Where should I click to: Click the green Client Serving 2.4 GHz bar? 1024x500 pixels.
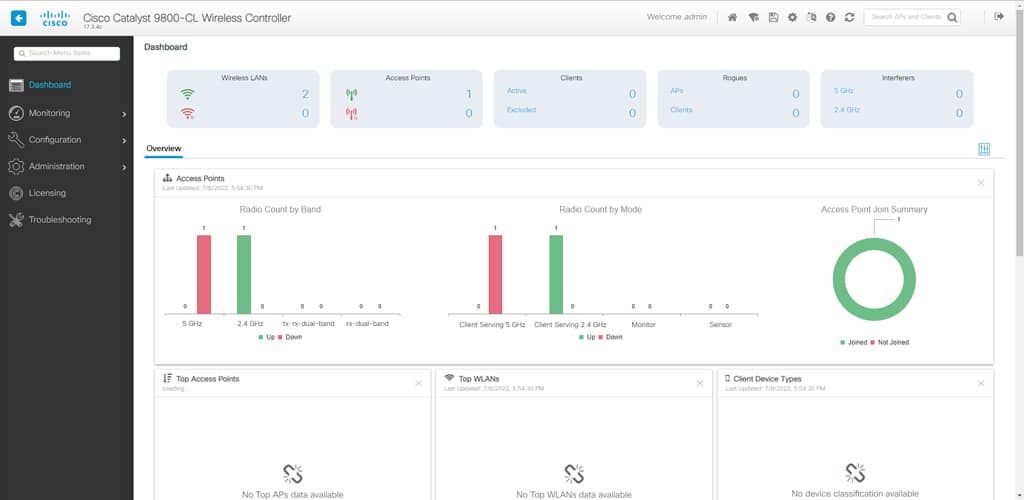[x=556, y=274]
